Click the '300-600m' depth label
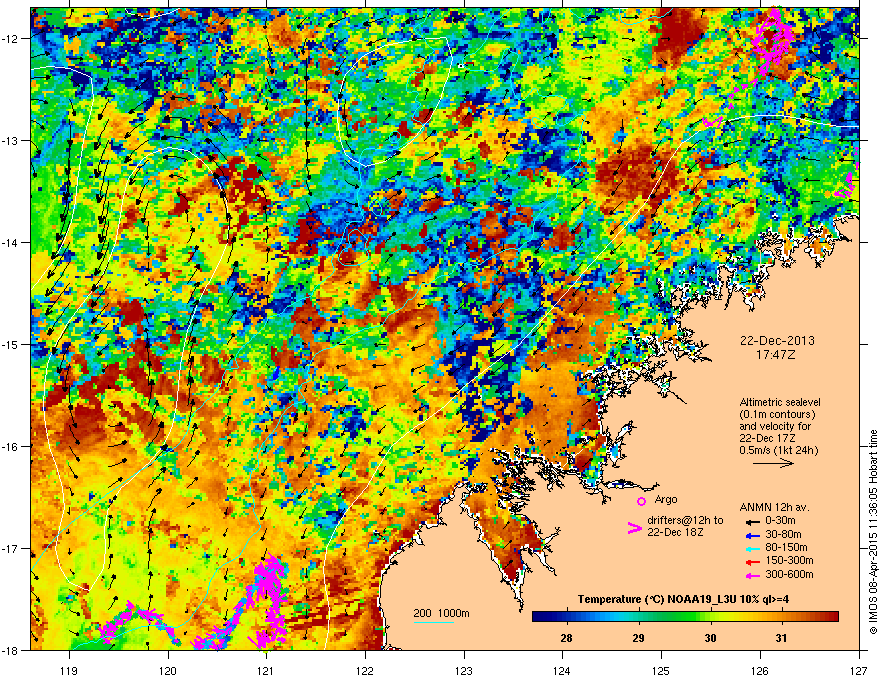This screenshot has width=880, height=680. pyautogui.click(x=789, y=575)
